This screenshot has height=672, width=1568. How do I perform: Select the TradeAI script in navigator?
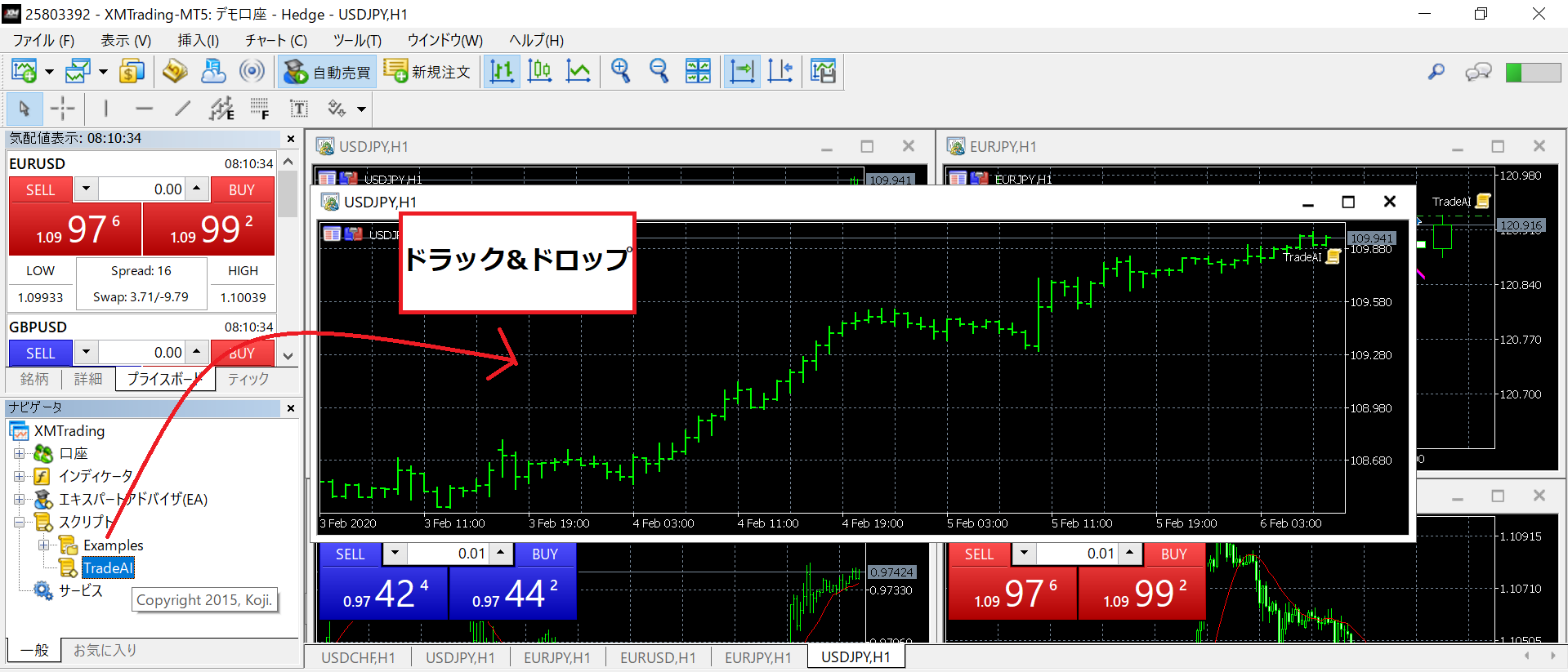(x=108, y=568)
